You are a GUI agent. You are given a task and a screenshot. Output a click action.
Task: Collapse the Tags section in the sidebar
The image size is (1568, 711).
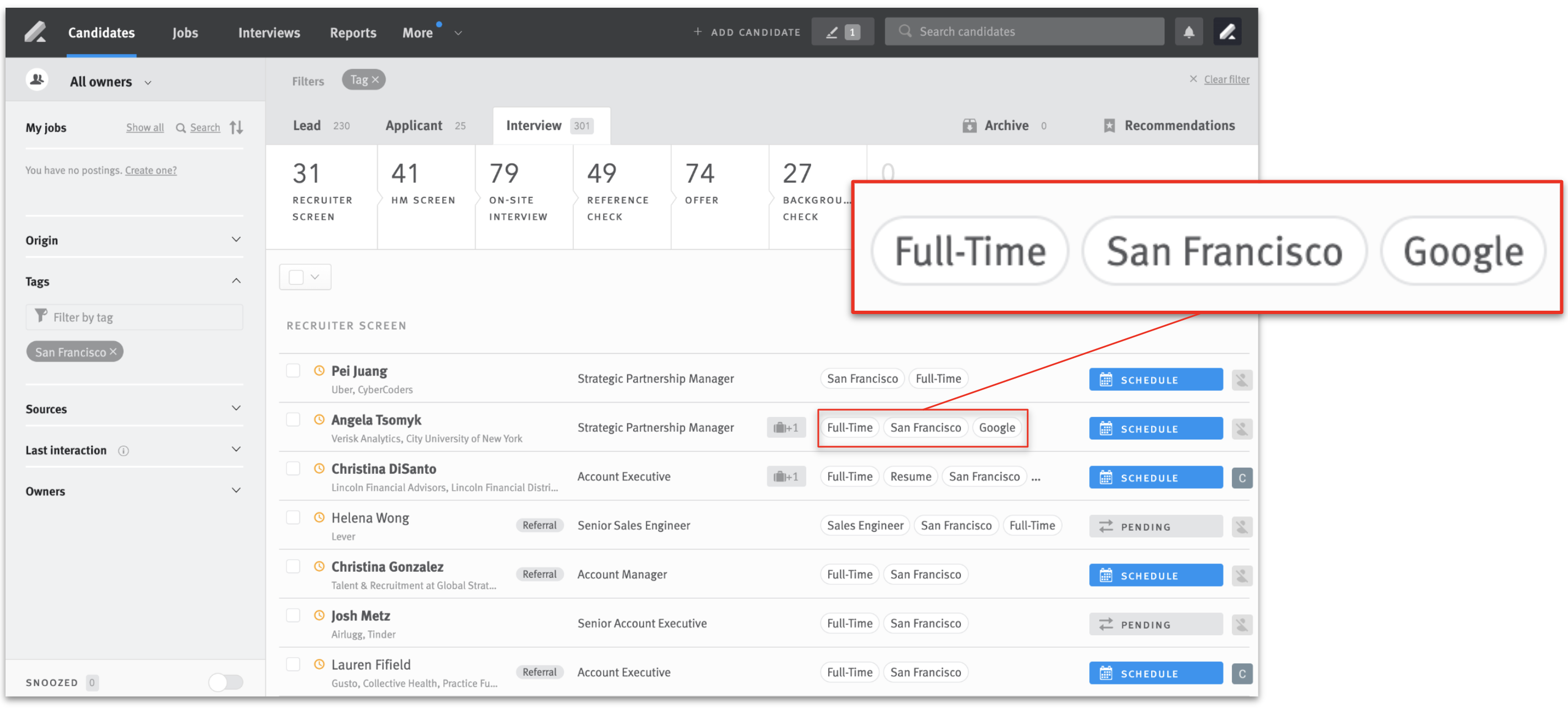pyautogui.click(x=236, y=281)
